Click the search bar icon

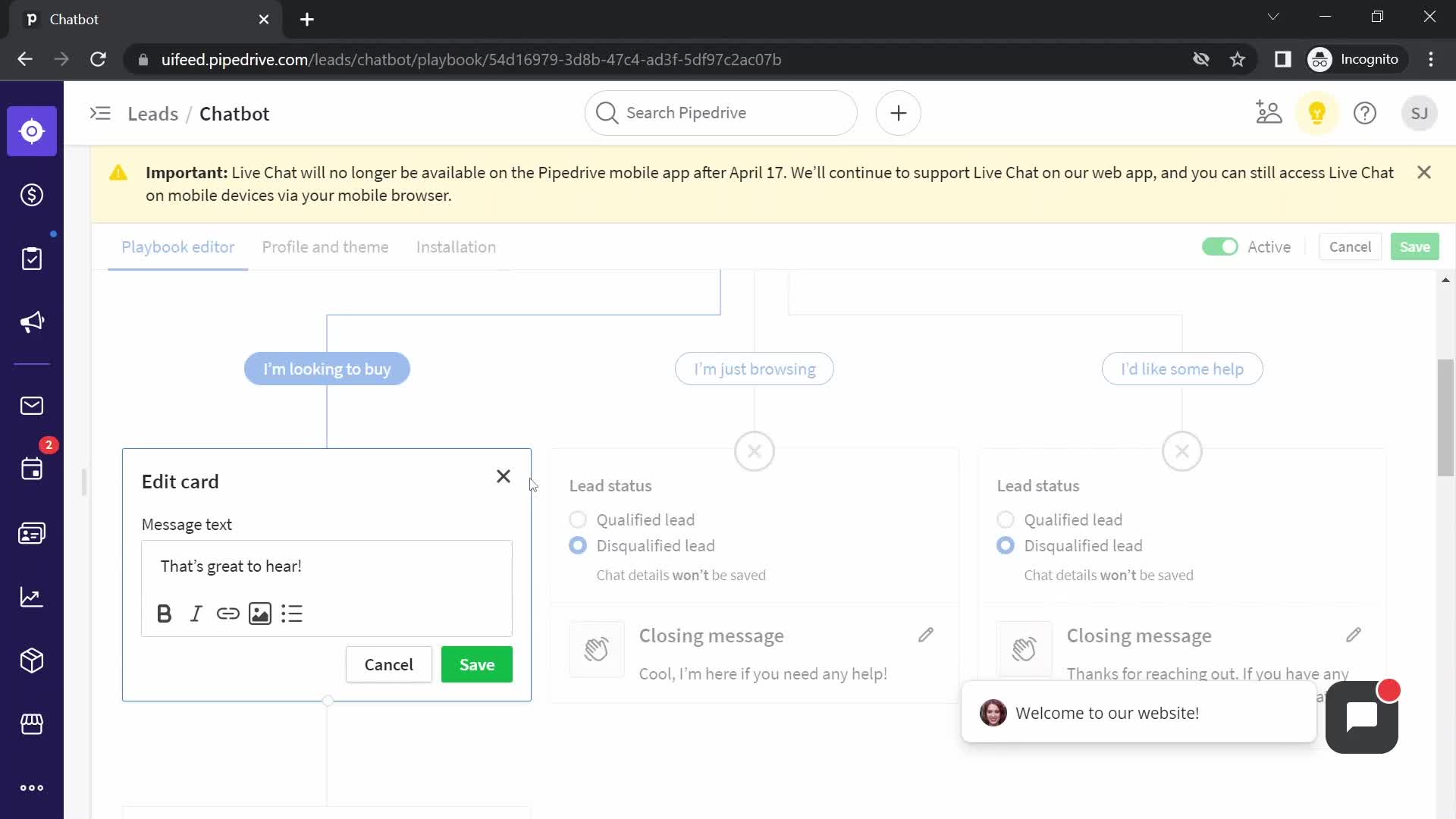click(608, 113)
